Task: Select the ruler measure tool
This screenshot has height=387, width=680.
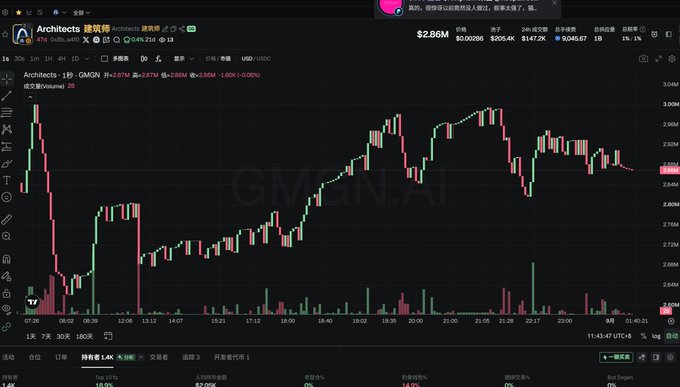Action: [x=7, y=220]
